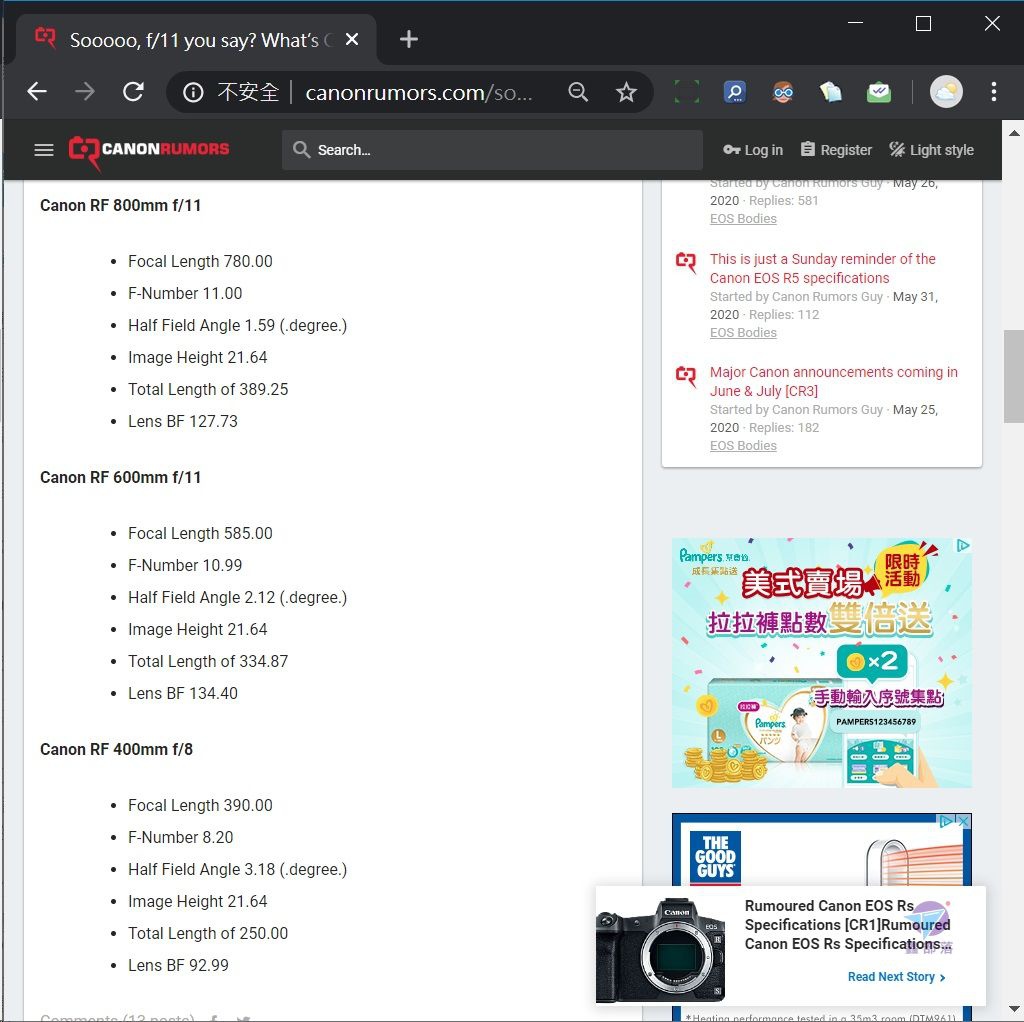The image size is (1024, 1022).
Task: Open EOS Bodies link under Replies: 581
Action: [743, 219]
